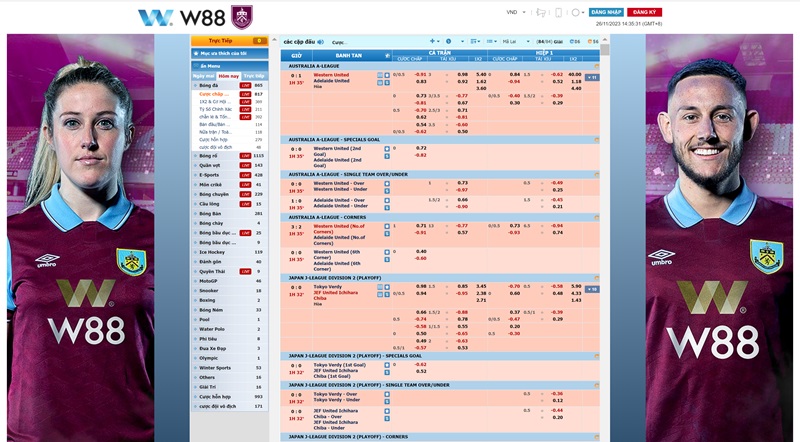Image resolution: width=800 pixels, height=442 pixels.
Task: Click the star icon beside Mục ưa thích của tôi
Action: [x=196, y=53]
